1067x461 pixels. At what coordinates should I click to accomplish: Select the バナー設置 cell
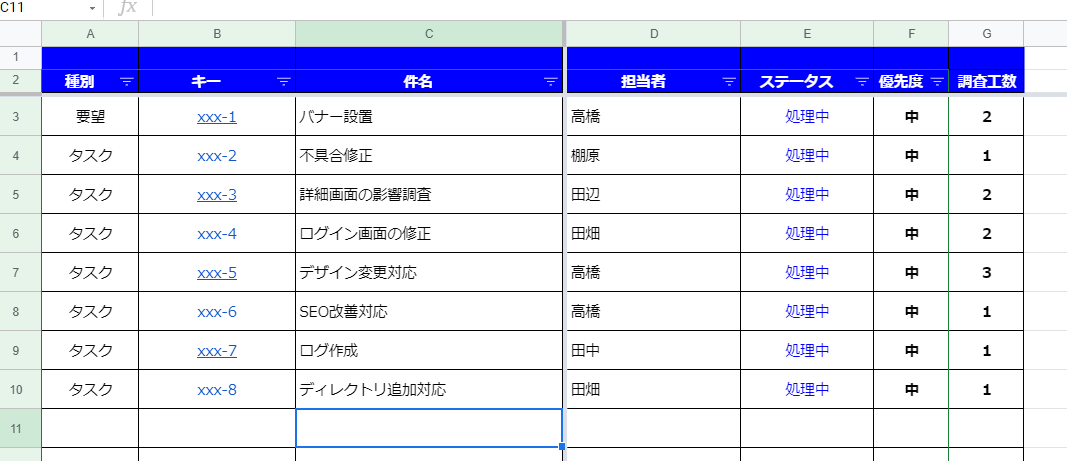click(x=429, y=117)
